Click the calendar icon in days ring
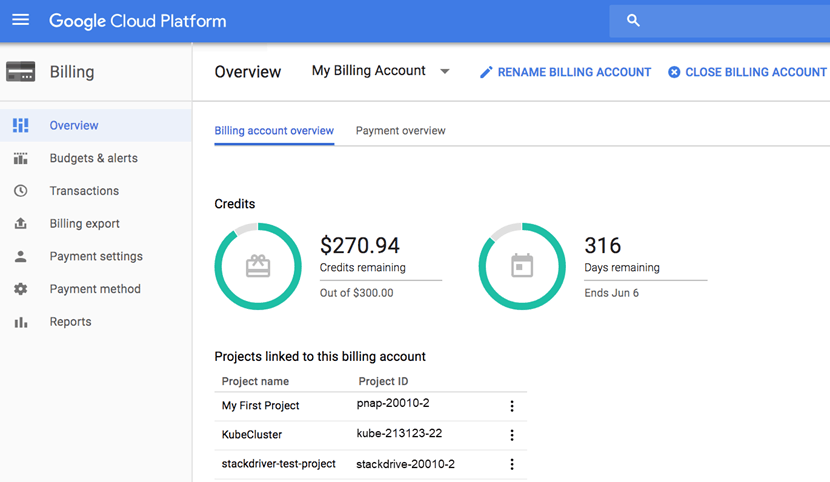830x482 pixels. point(522,266)
